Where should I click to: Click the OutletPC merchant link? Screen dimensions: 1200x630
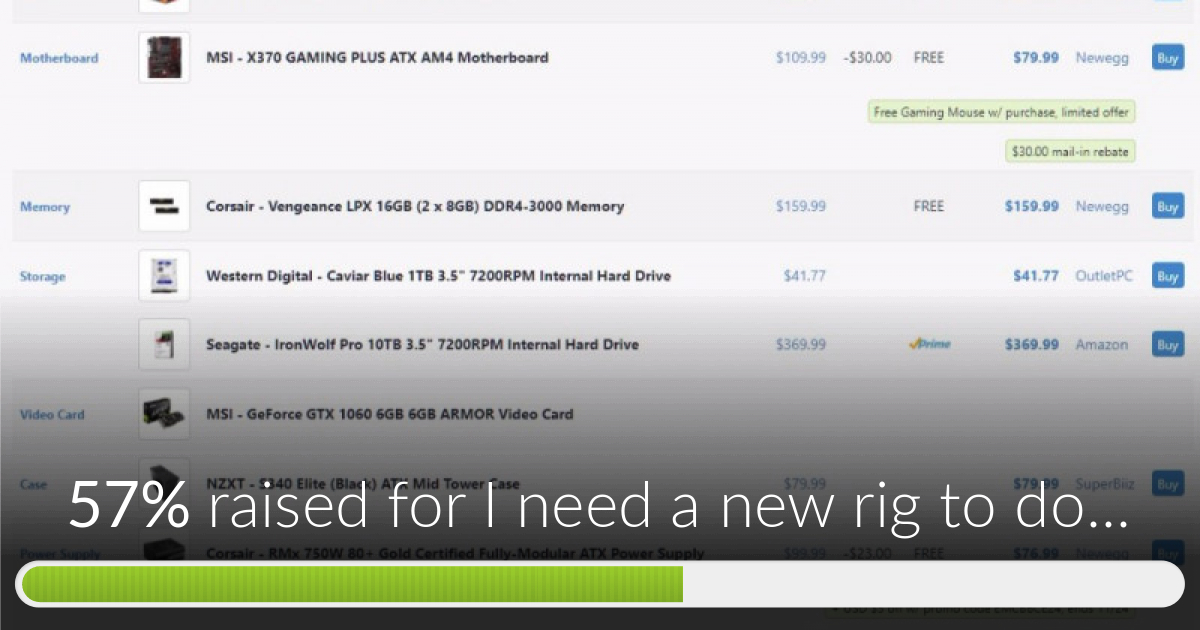tap(1104, 276)
